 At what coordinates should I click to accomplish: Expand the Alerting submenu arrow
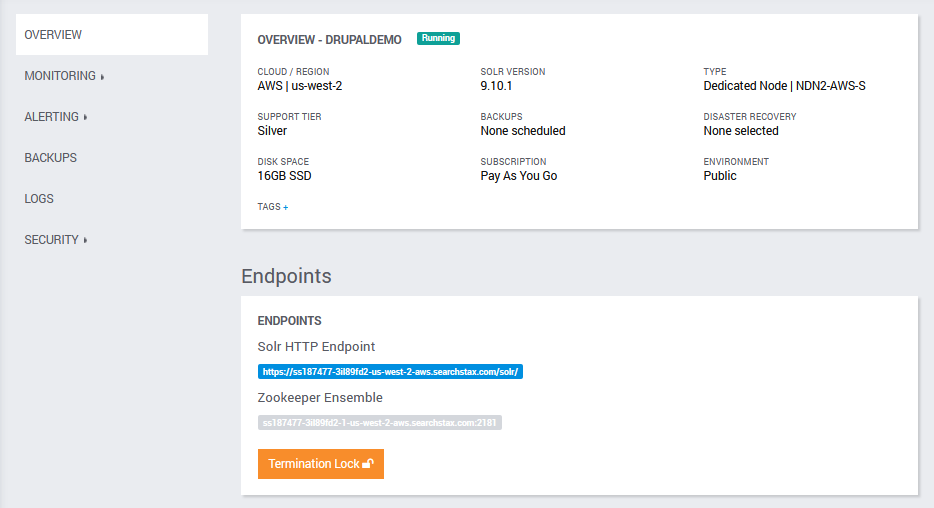click(85, 118)
